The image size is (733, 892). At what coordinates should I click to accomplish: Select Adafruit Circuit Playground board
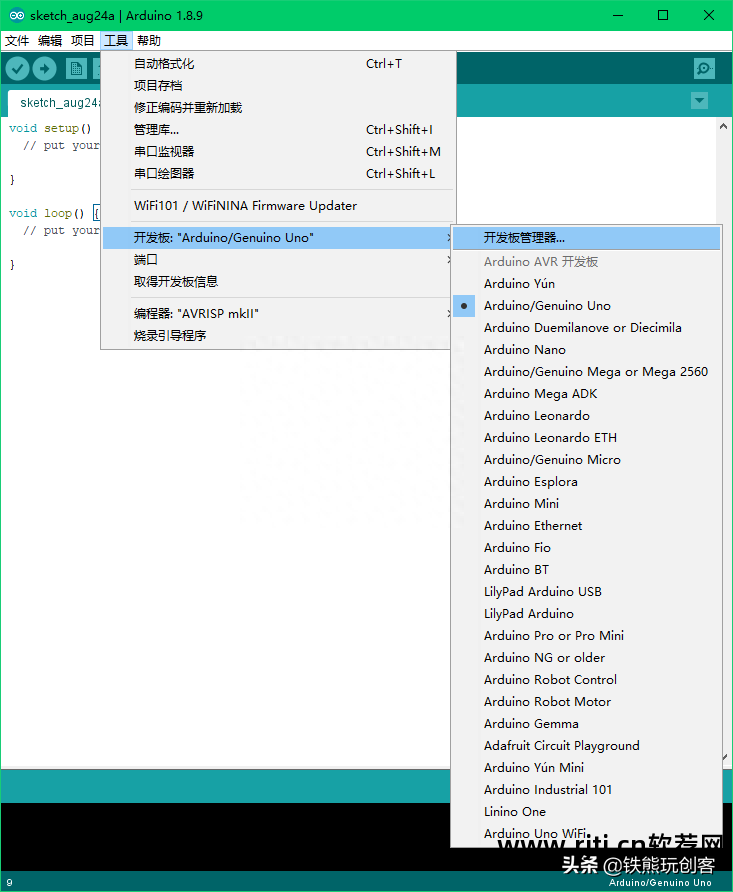pyautogui.click(x=586, y=746)
